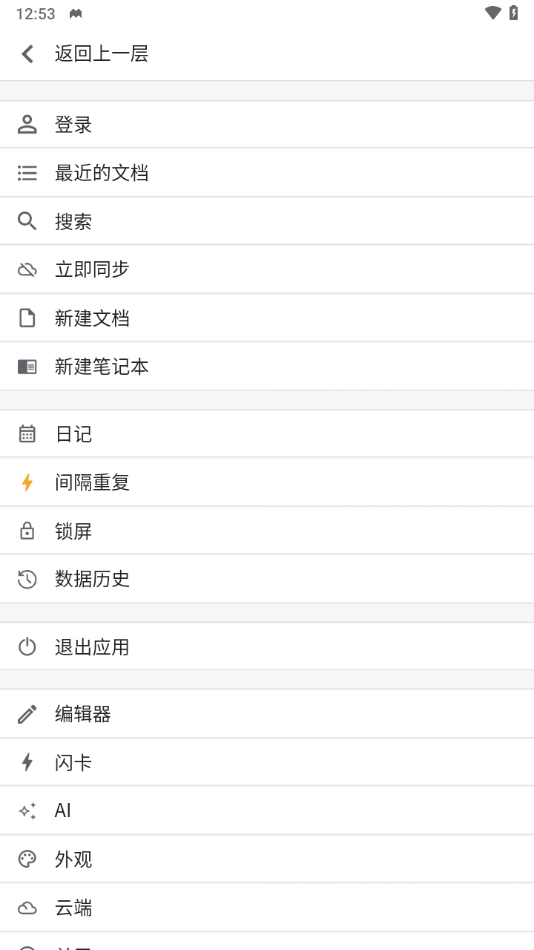Click the orange lightning icon 间隔重复

[x=27, y=482]
